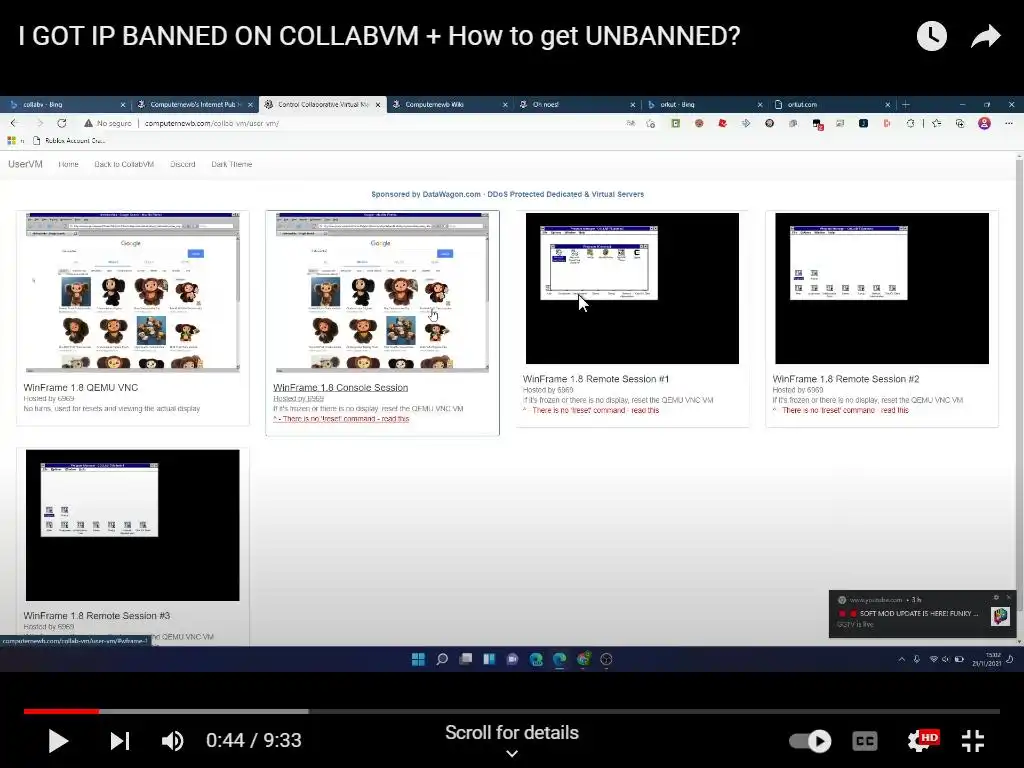
Task: Open WinFrame 1.8 Remote Session #1 thumbnail
Action: [632, 288]
